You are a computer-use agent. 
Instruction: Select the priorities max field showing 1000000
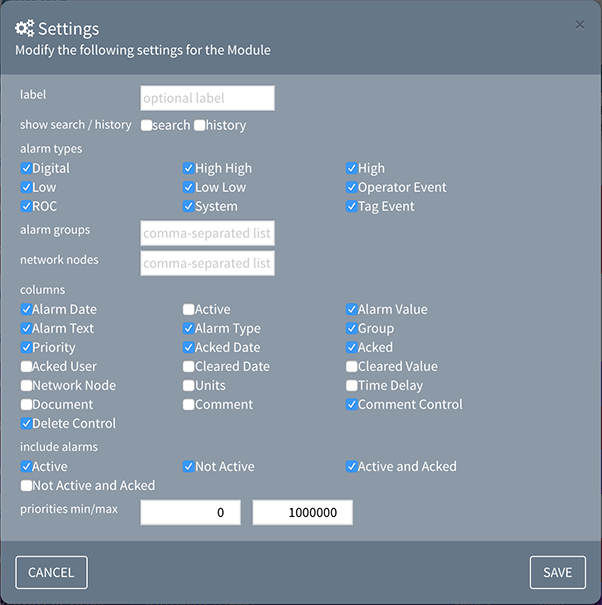[302, 513]
